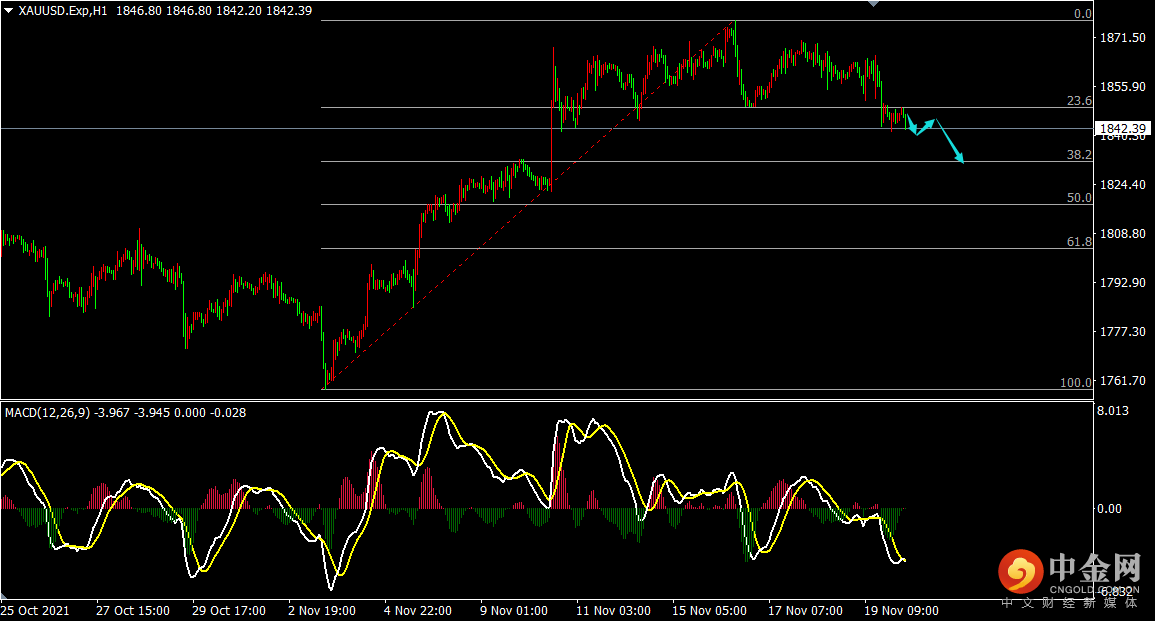Open the triangle menu beside XAUUSD.Exp,H1
Viewport: 1155px width, 621px height.
coord(9,10)
